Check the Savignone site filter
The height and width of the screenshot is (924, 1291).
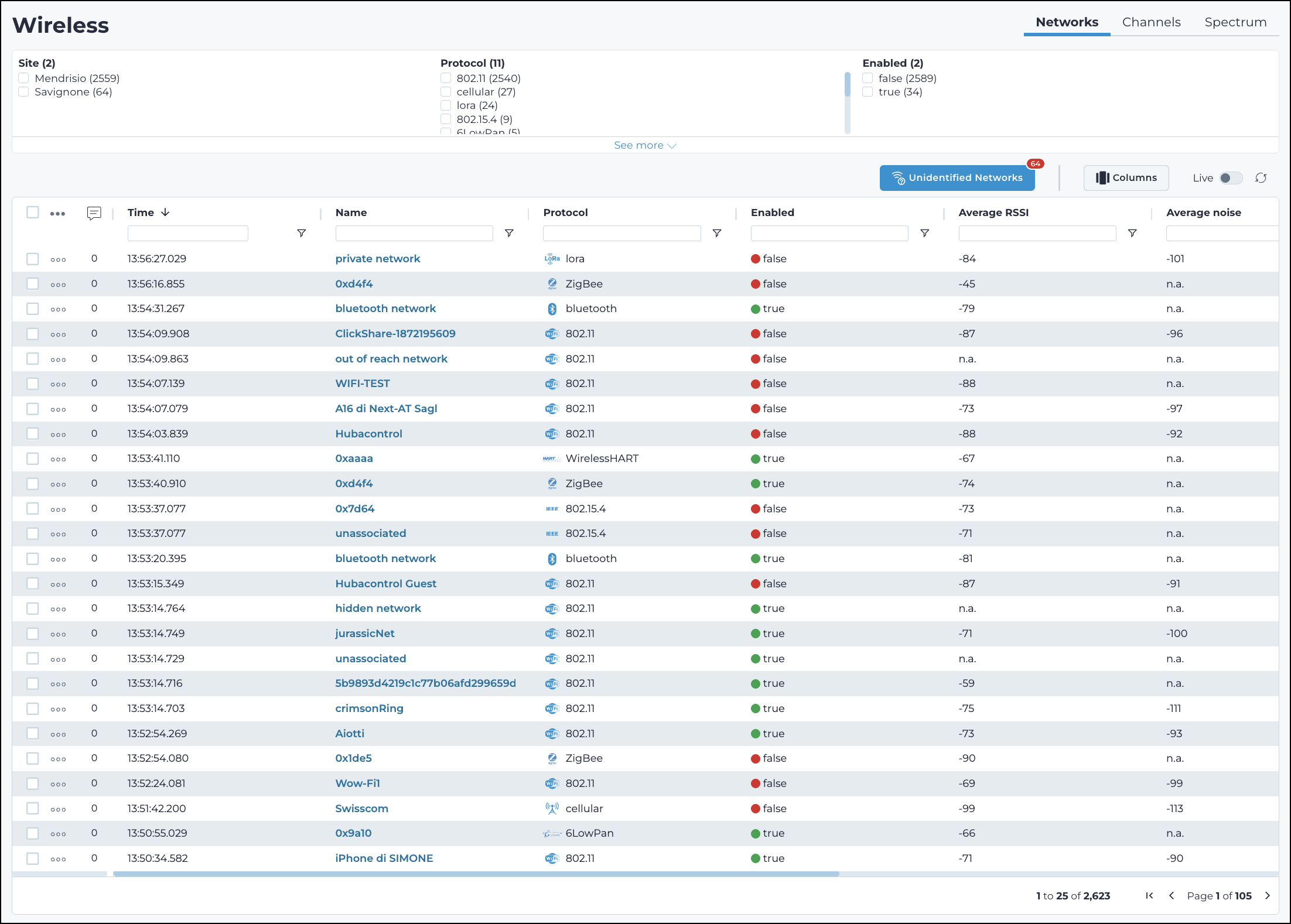tap(23, 91)
